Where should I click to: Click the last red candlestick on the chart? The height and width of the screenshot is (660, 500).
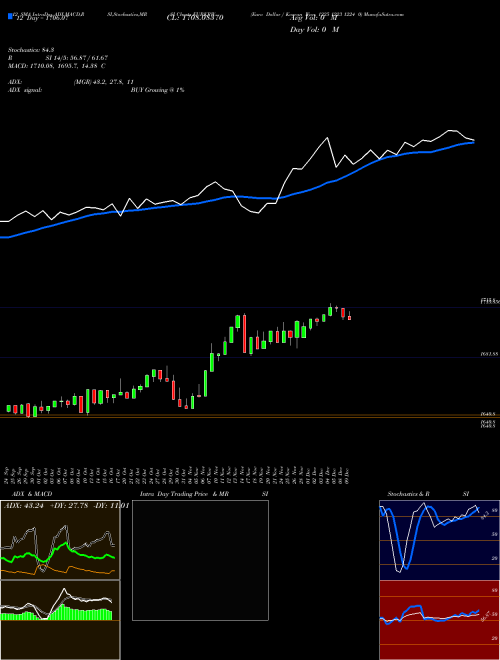click(349, 318)
